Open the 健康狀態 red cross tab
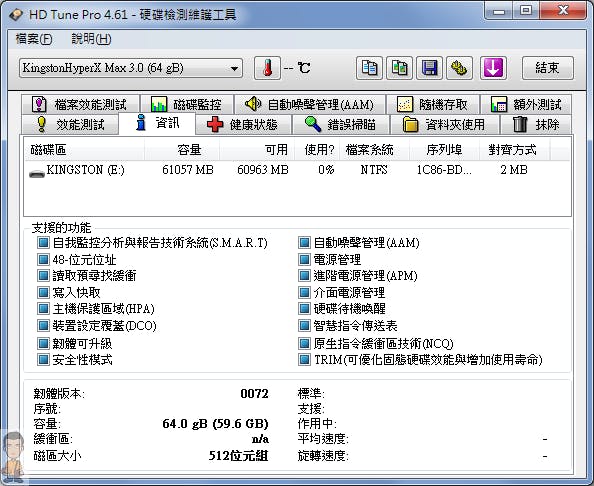Viewport: 594px width, 486px height. coord(243,124)
